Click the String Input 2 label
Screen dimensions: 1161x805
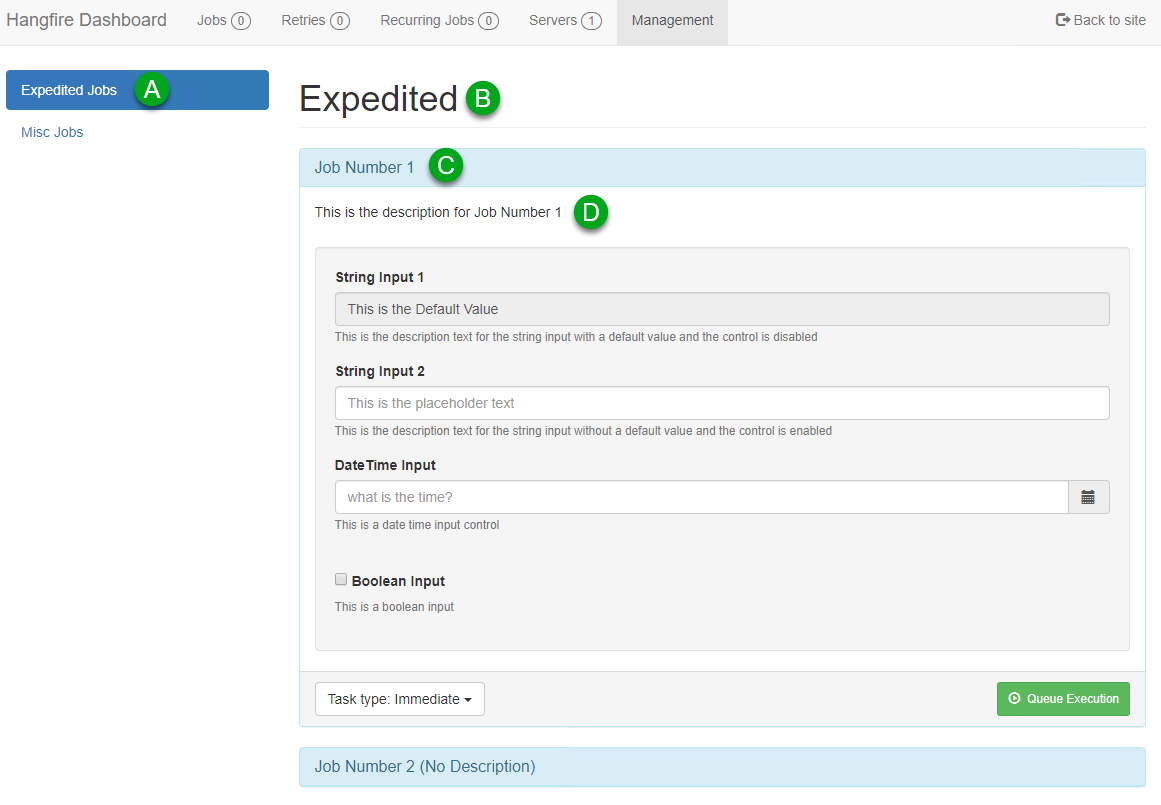[x=380, y=372]
